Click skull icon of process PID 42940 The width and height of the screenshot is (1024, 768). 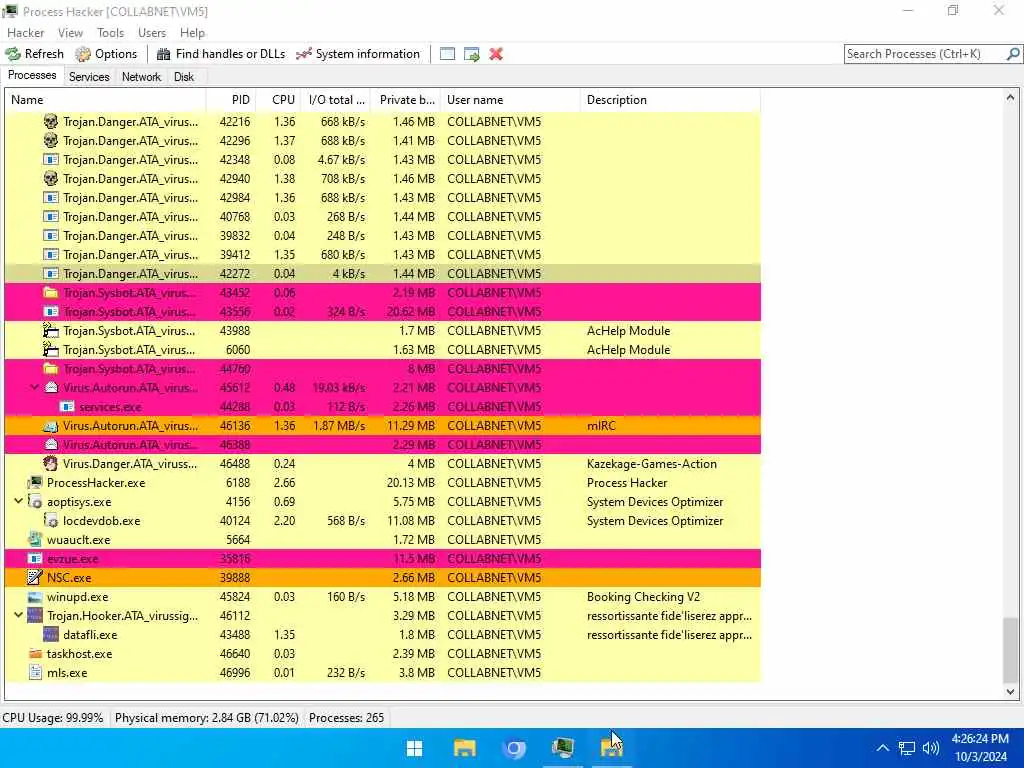pos(51,178)
